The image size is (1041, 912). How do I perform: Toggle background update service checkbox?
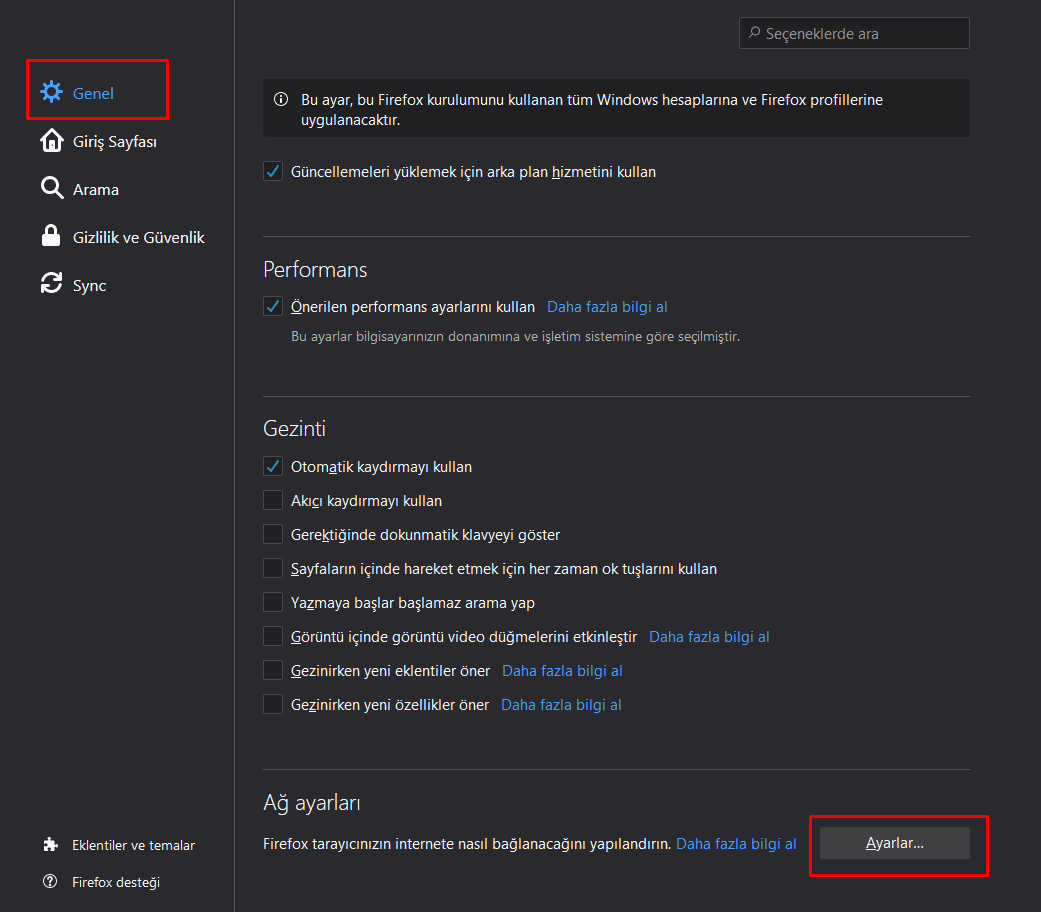click(x=273, y=172)
